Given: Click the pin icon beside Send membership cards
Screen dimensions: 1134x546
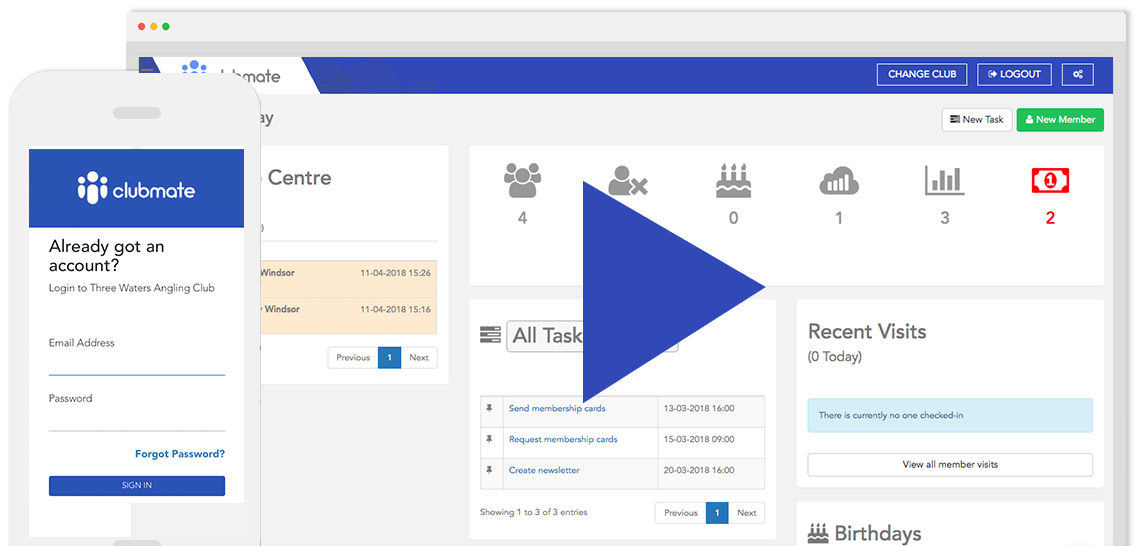Looking at the screenshot, I should 489,409.
